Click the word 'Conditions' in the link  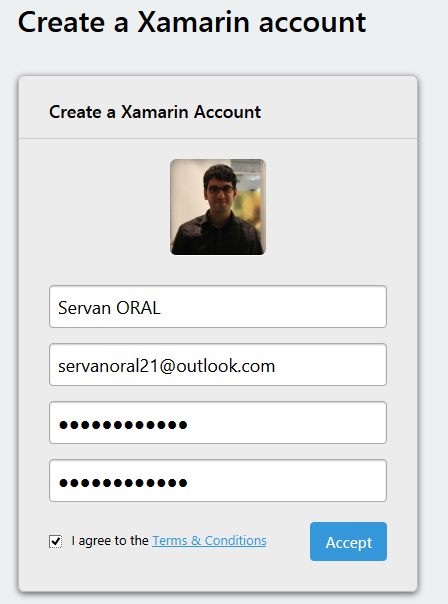[235, 541]
